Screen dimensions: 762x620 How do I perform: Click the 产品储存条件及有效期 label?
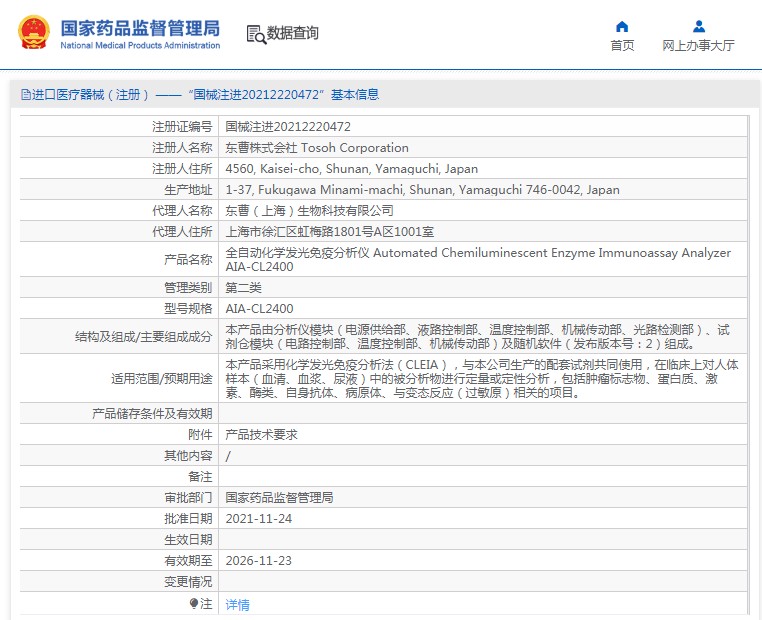(152, 413)
